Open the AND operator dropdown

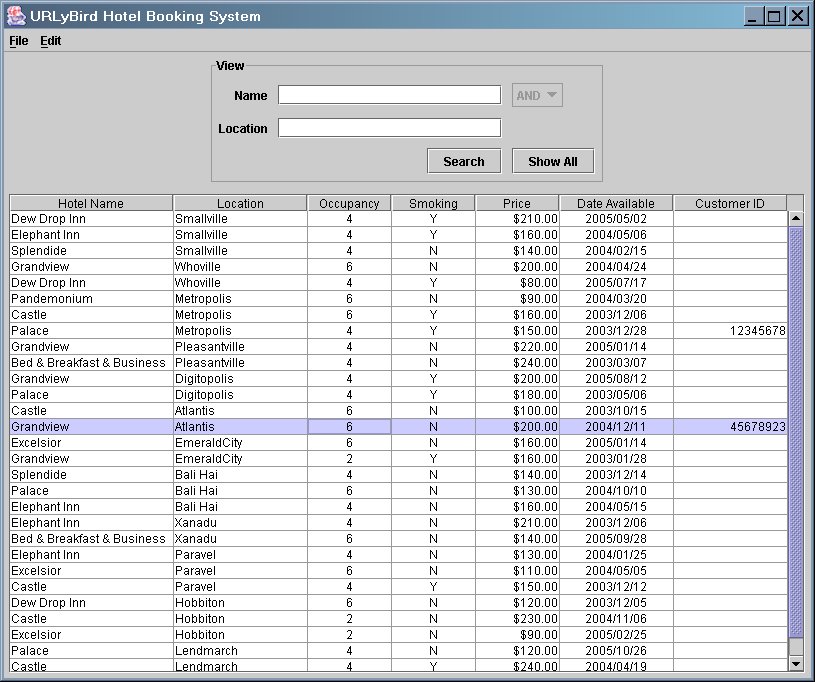537,95
